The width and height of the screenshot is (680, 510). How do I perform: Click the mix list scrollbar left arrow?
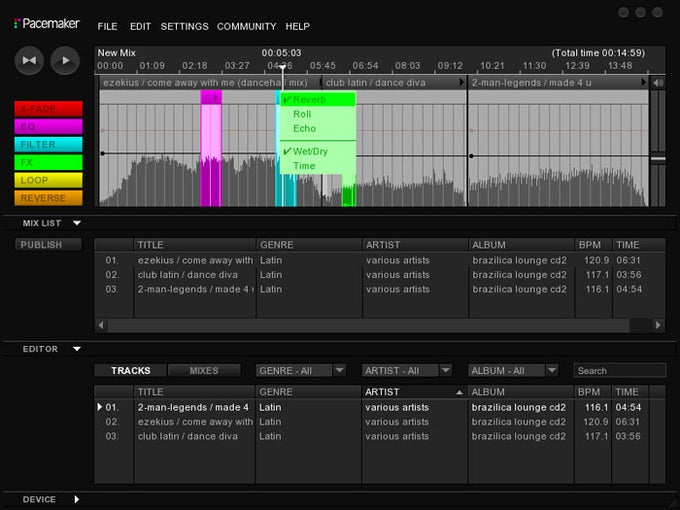point(101,325)
